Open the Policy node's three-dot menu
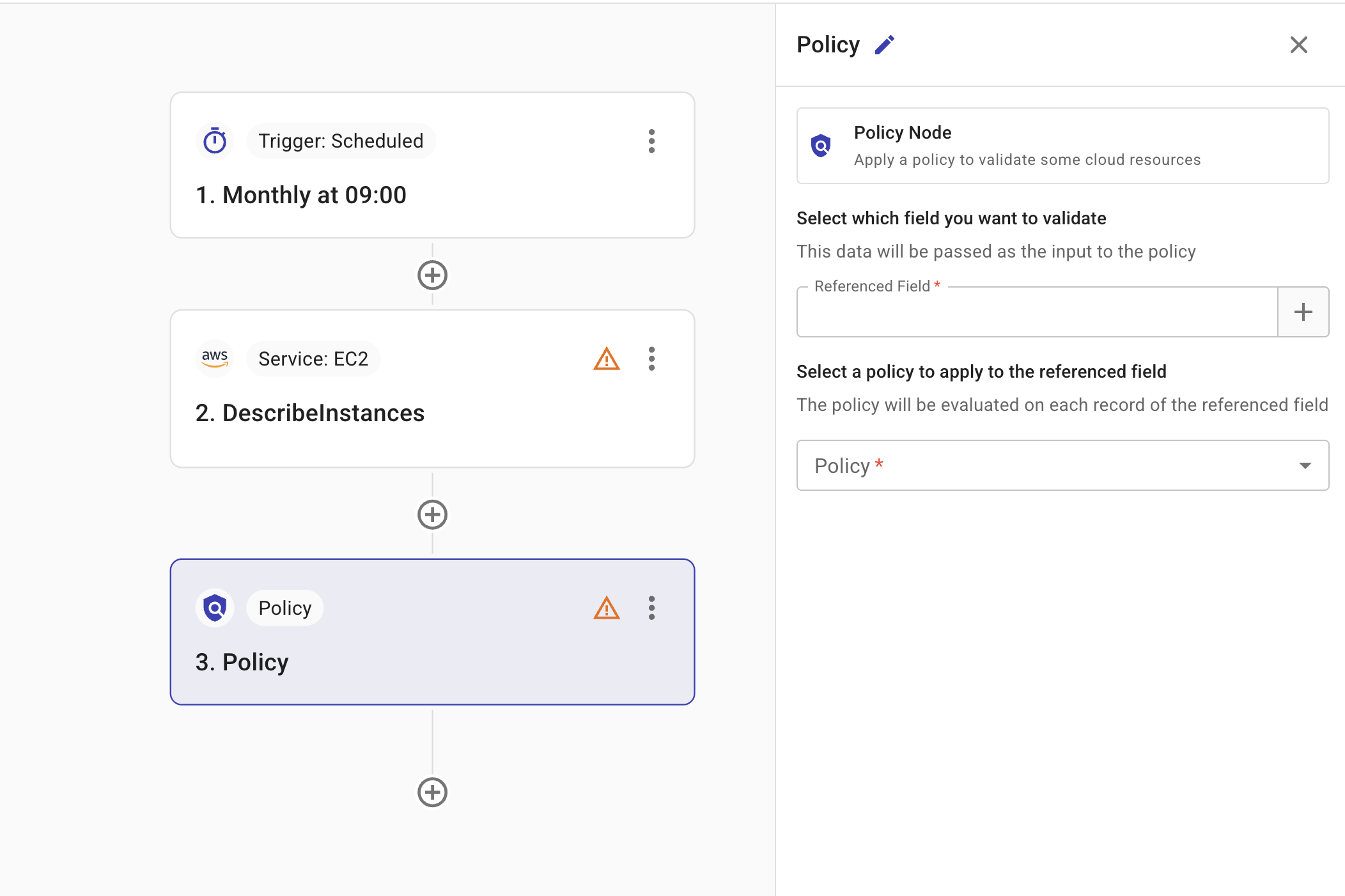 tap(651, 608)
